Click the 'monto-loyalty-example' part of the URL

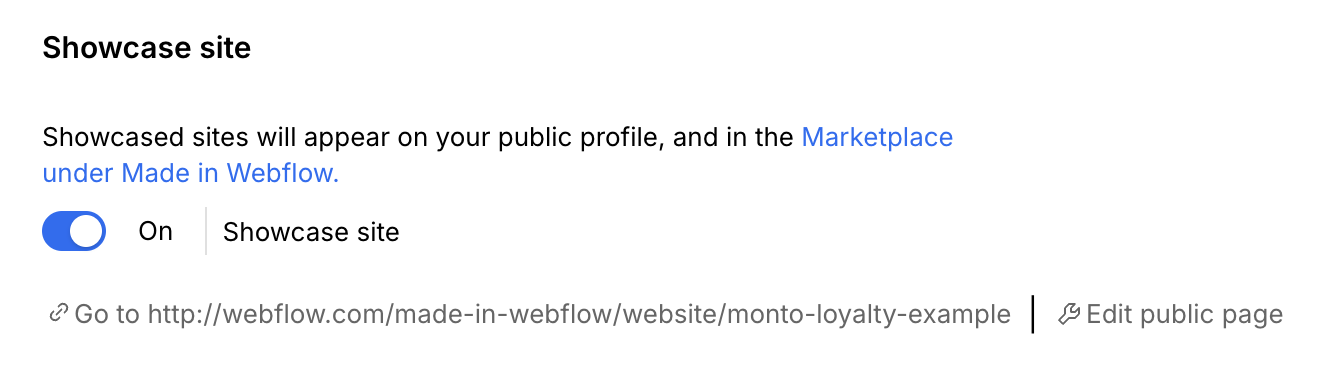(x=869, y=315)
